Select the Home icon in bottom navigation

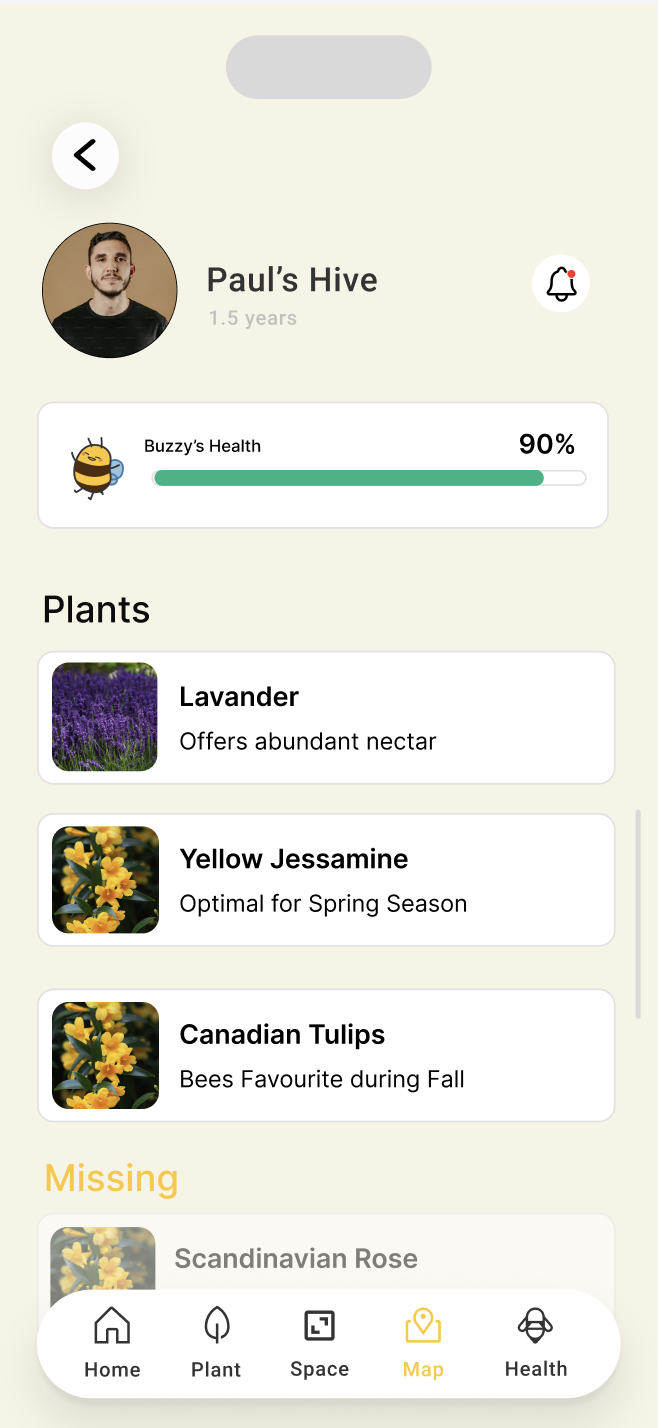click(112, 1343)
